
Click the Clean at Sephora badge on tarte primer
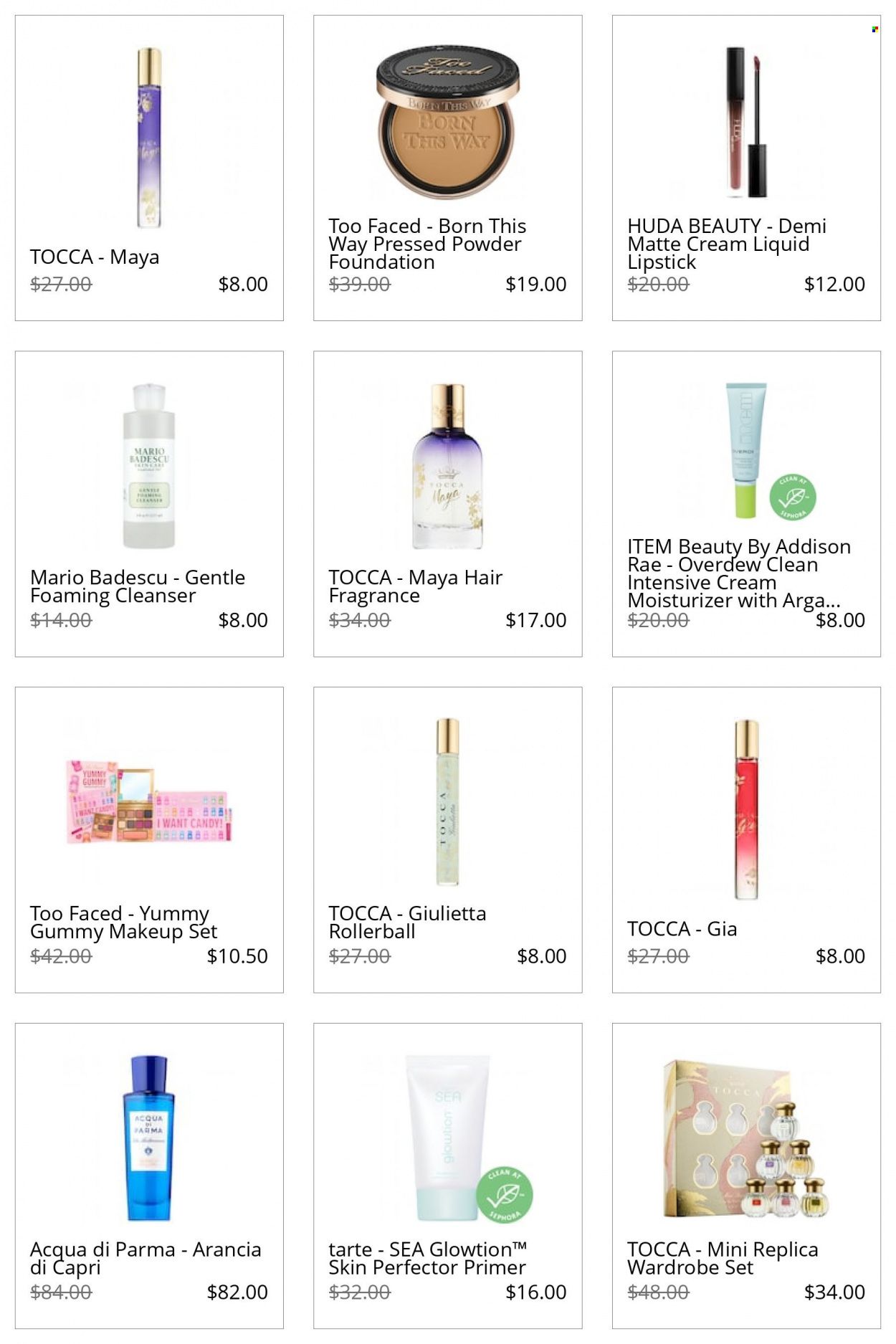click(x=504, y=1195)
